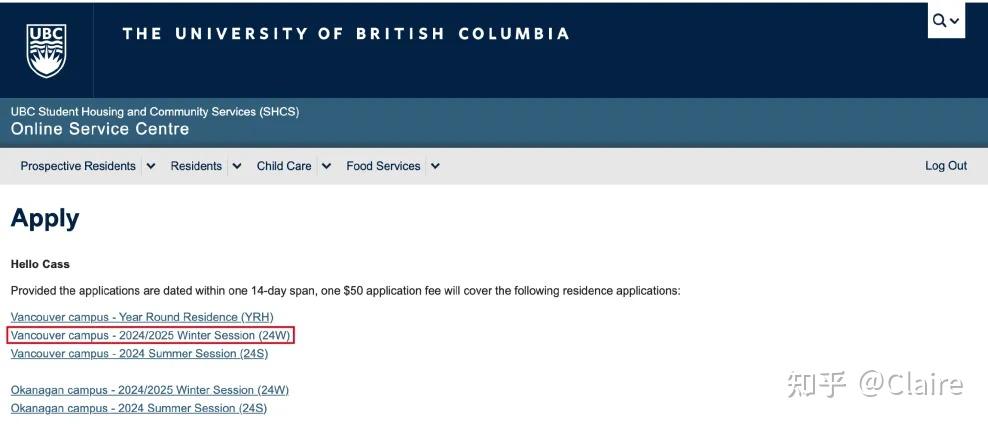Open Vancouver Year Round Residence (YRH) application
The image size is (988, 424).
pyautogui.click(x=142, y=317)
